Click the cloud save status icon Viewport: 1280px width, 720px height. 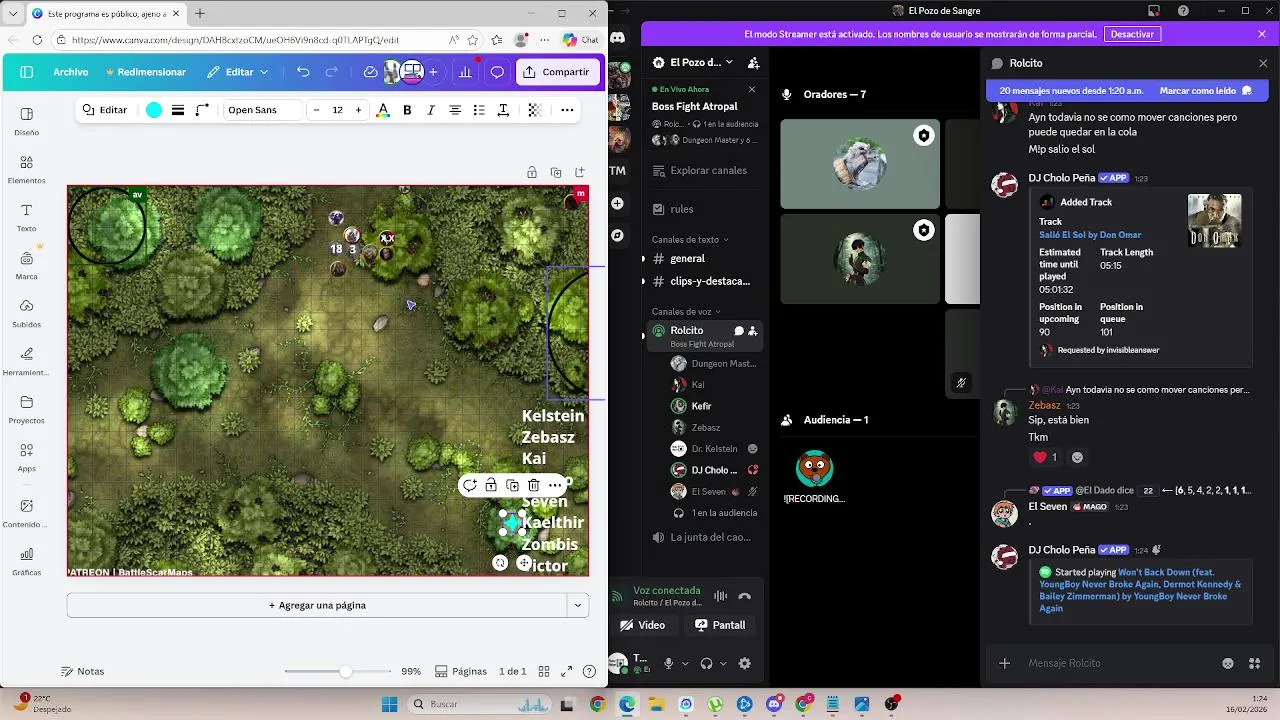click(x=370, y=72)
